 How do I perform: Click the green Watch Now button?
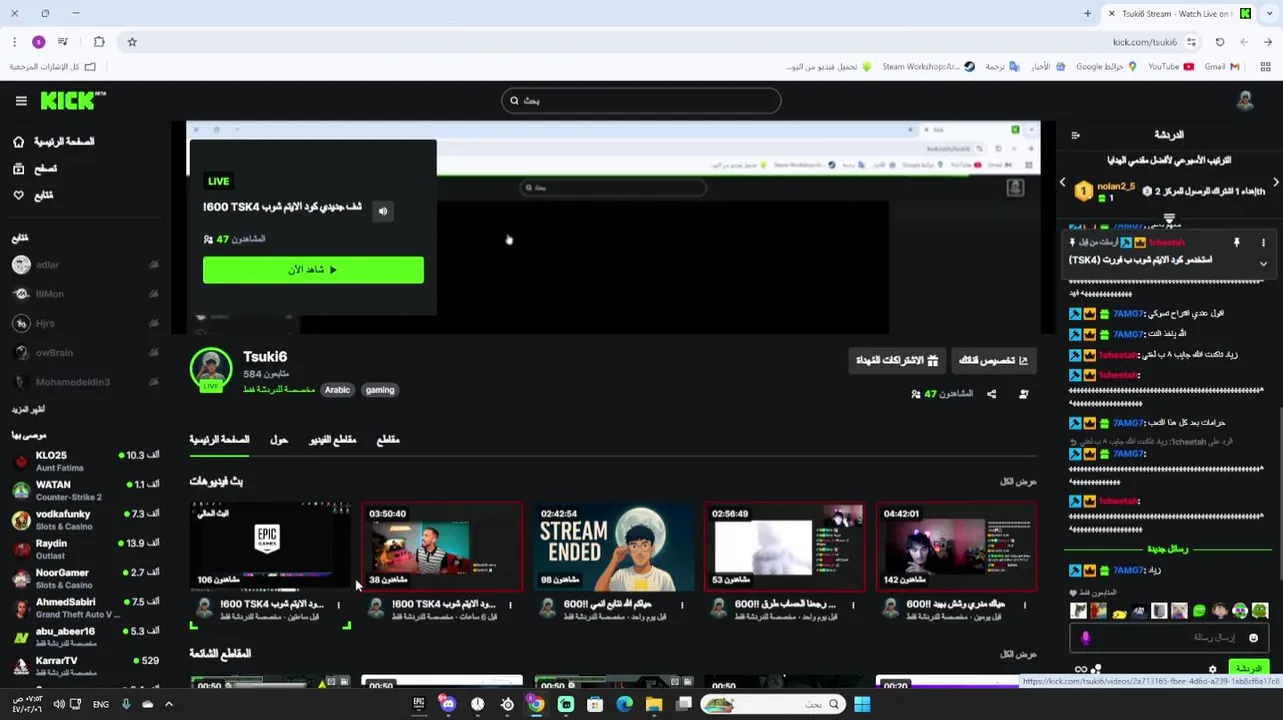[x=313, y=270]
